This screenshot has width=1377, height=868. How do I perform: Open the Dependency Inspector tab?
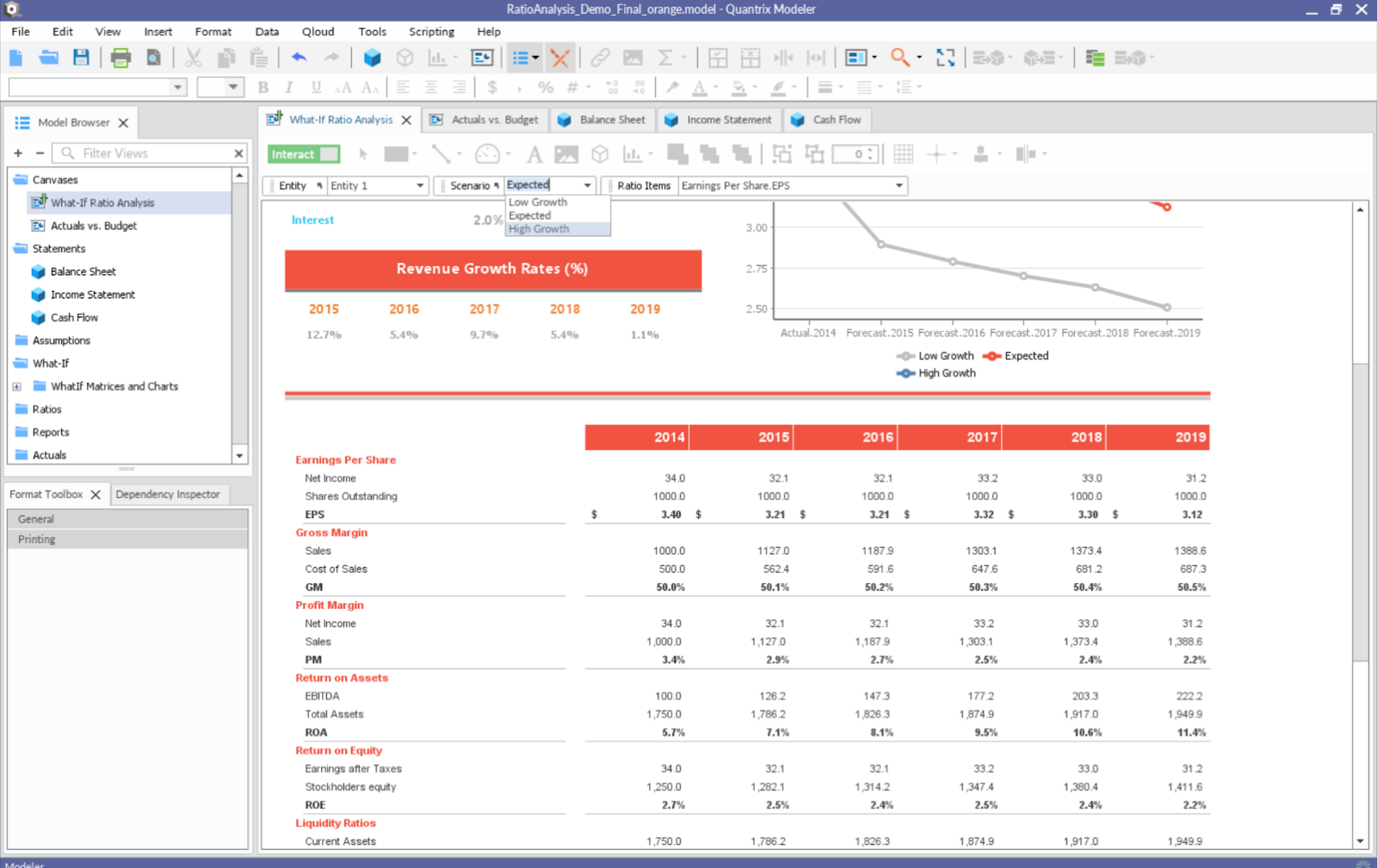(168, 495)
